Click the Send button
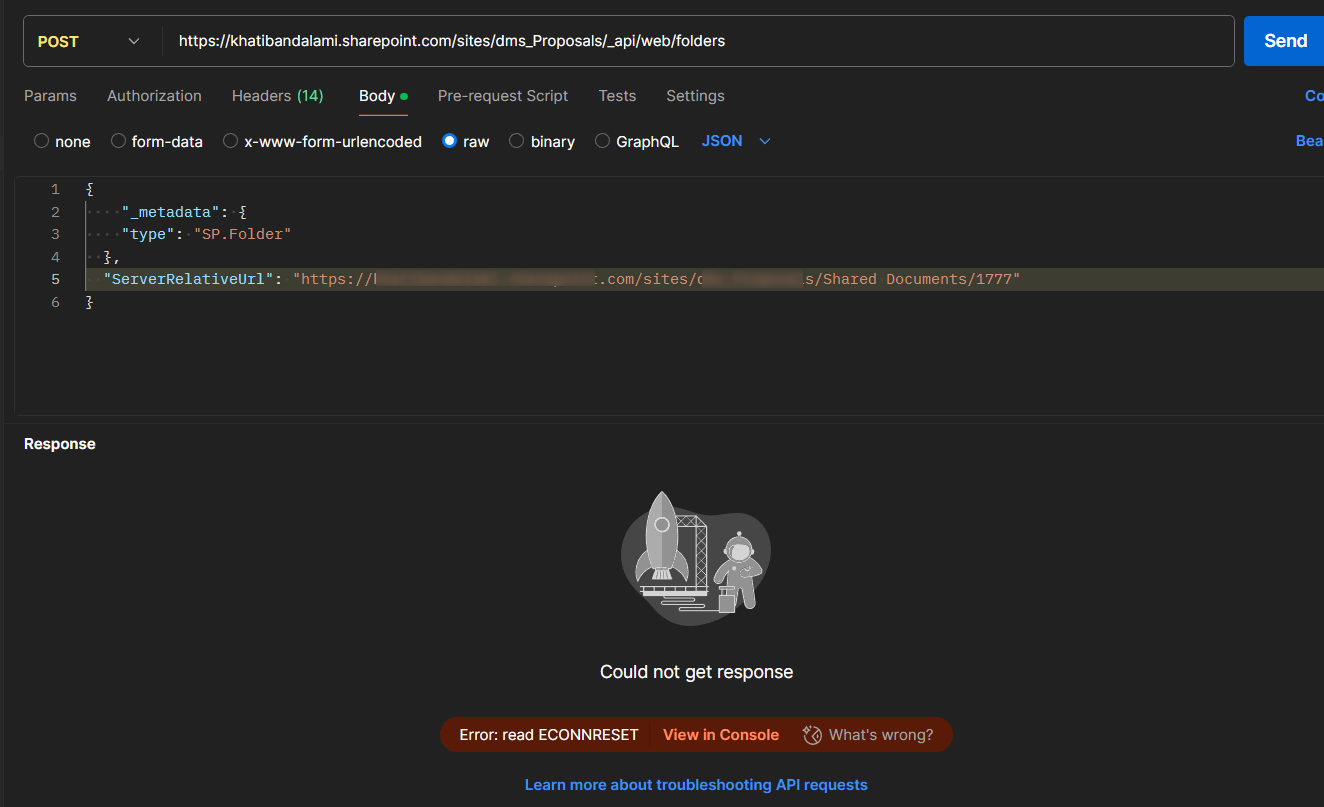1324x807 pixels. 1285,41
